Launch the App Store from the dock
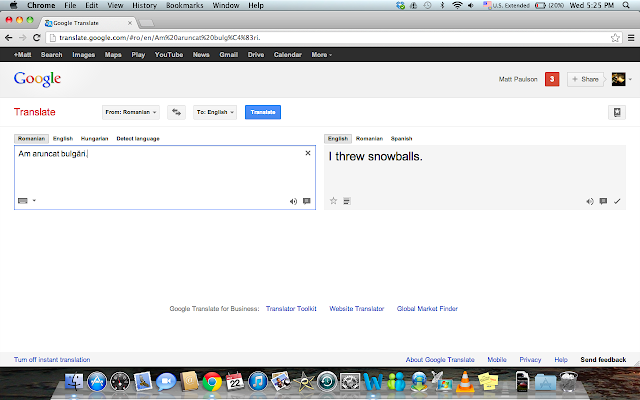Image resolution: width=640 pixels, height=400 pixels. tap(97, 382)
